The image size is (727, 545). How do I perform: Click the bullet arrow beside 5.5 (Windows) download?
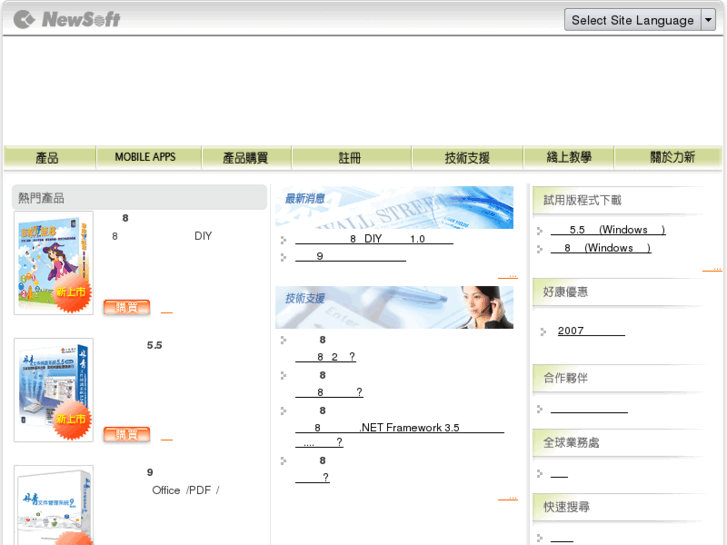(539, 231)
